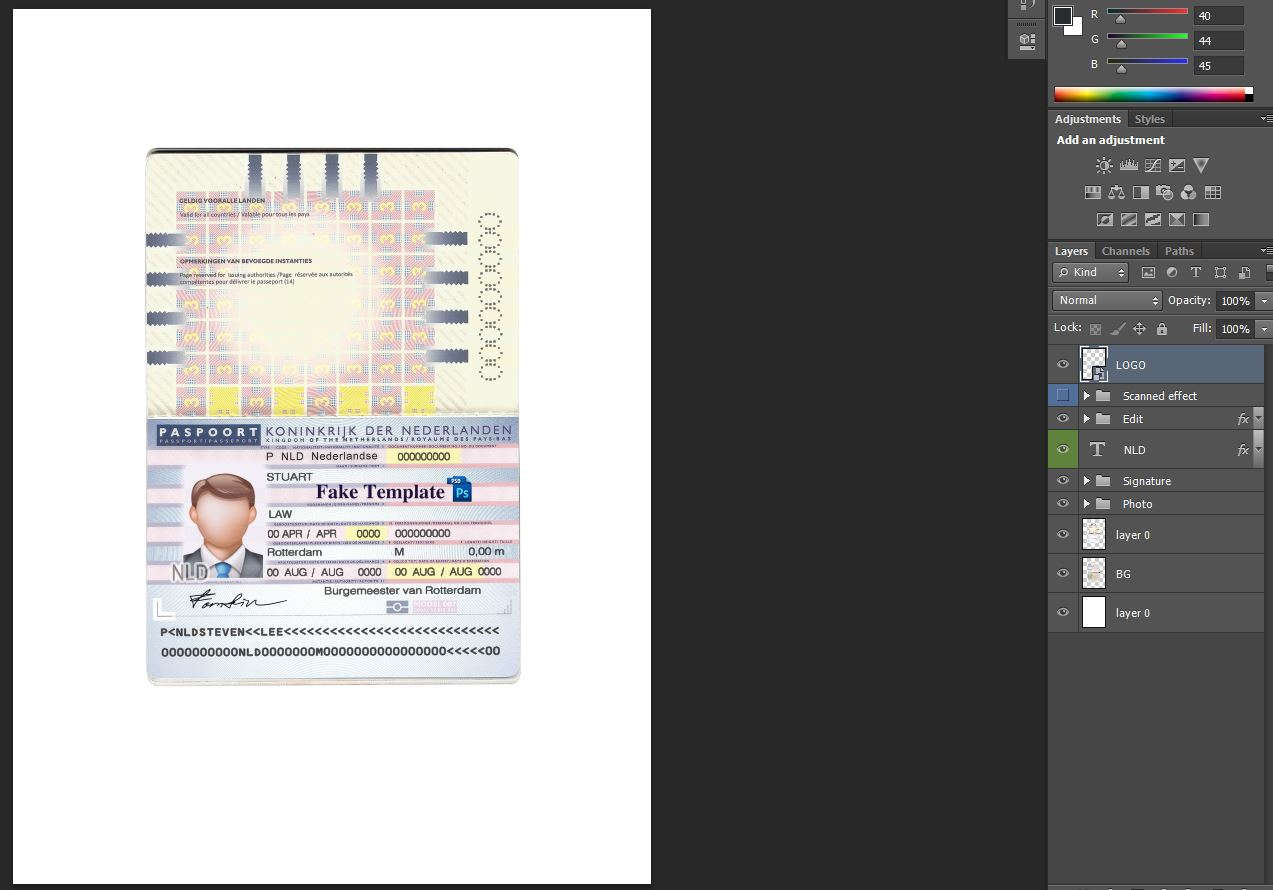Add a Hue/Saturation adjustment
The width and height of the screenshot is (1273, 890).
pos(1093,192)
